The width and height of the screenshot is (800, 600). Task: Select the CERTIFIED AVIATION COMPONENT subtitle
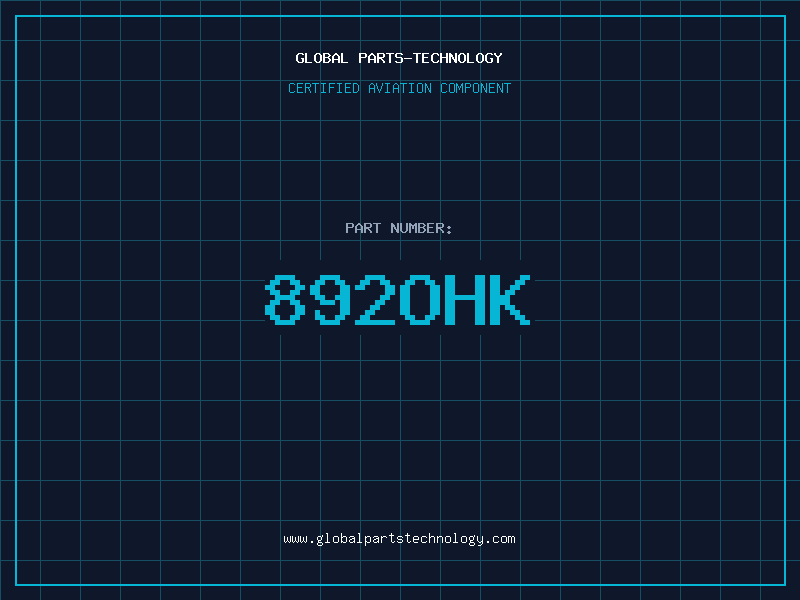pos(399,88)
